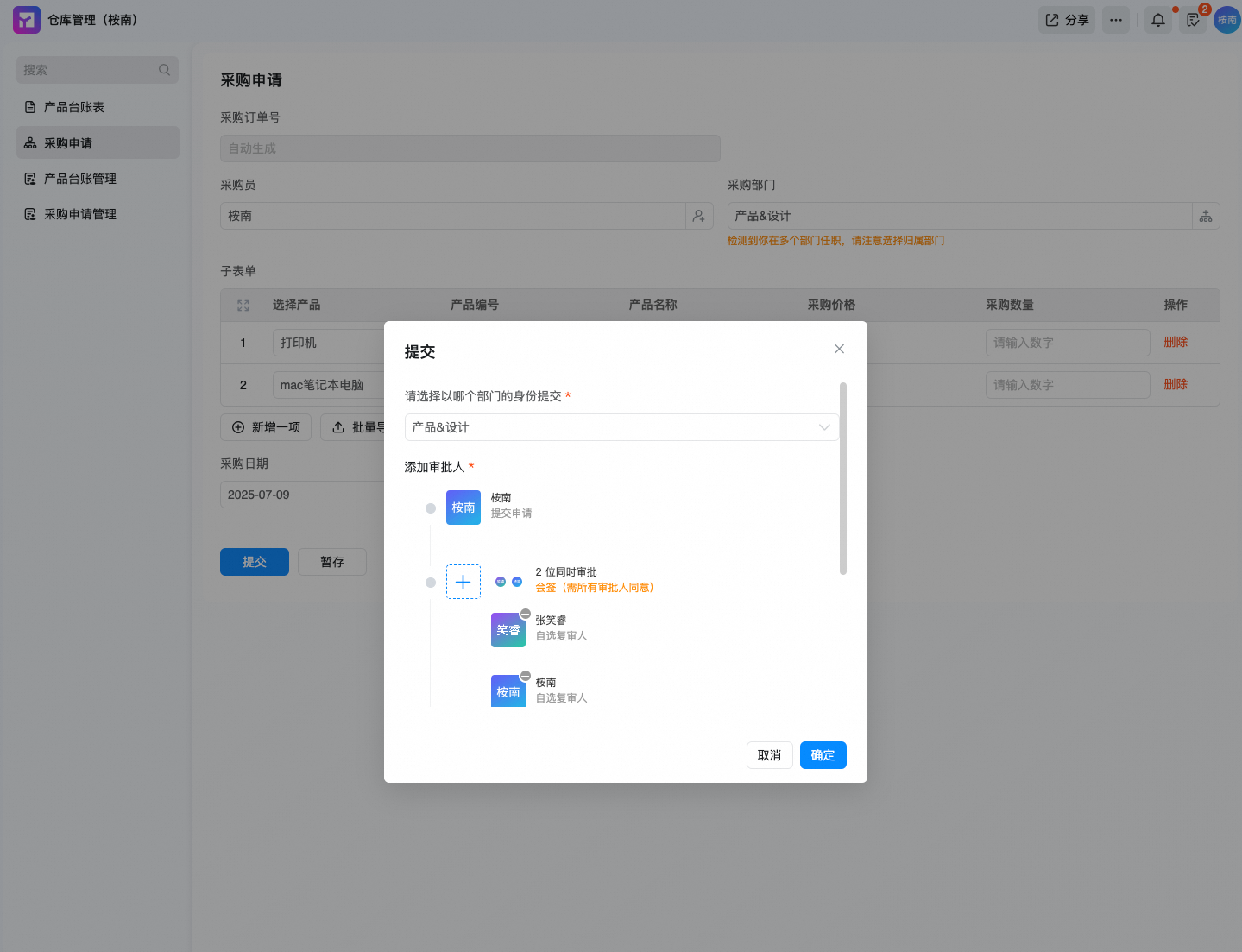
Task: Click the more options ellipsis icon
Action: pos(1116,20)
